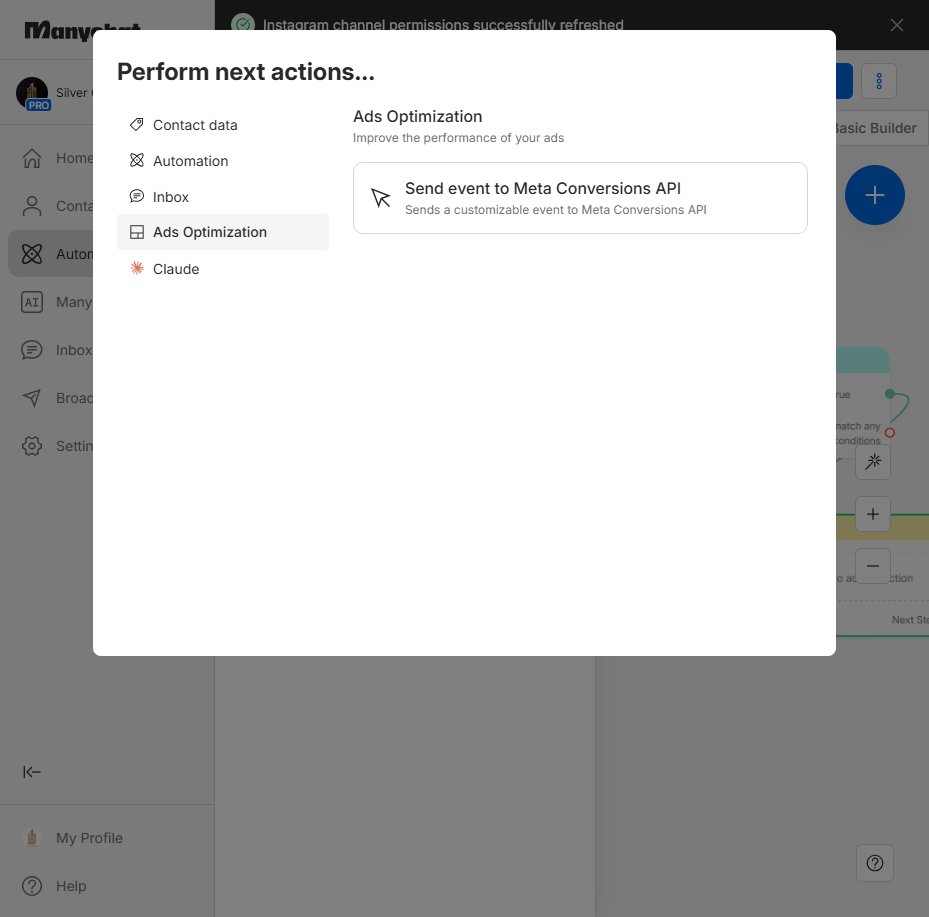This screenshot has height=917, width=929.
Task: Select Contact data category
Action: pos(222,125)
